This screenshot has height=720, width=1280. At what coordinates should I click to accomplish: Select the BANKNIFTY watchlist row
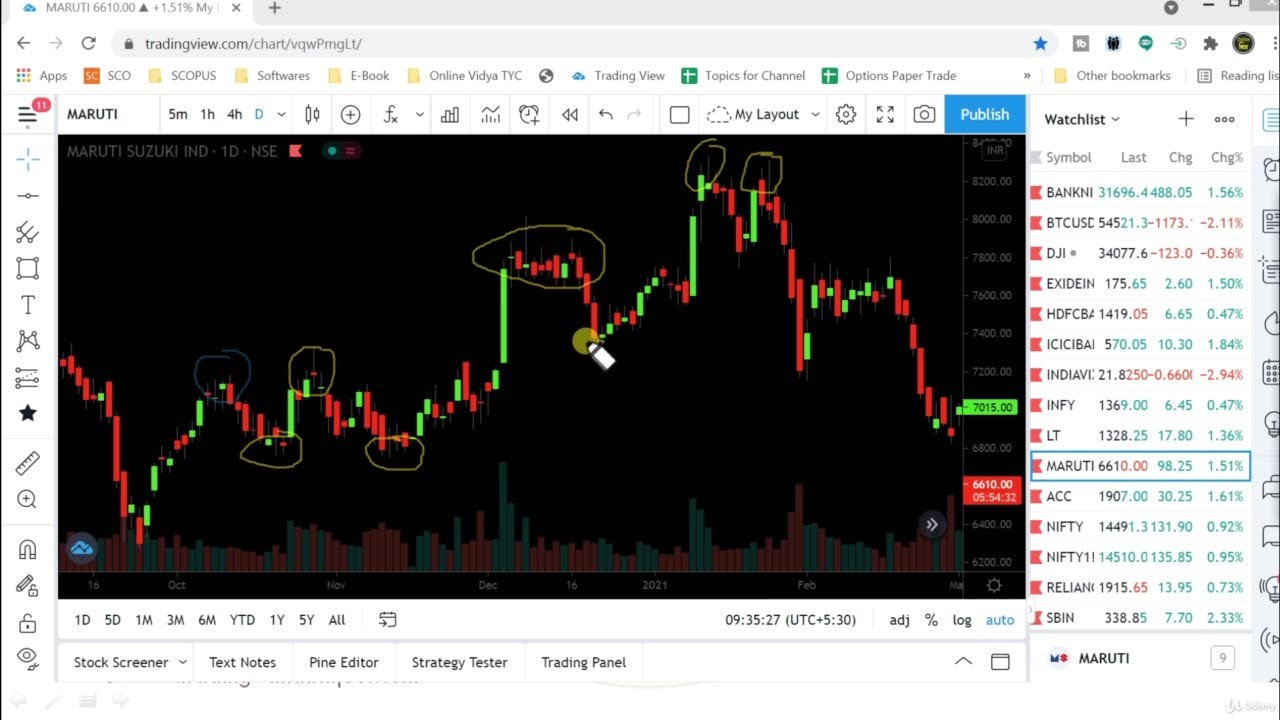tap(1140, 192)
